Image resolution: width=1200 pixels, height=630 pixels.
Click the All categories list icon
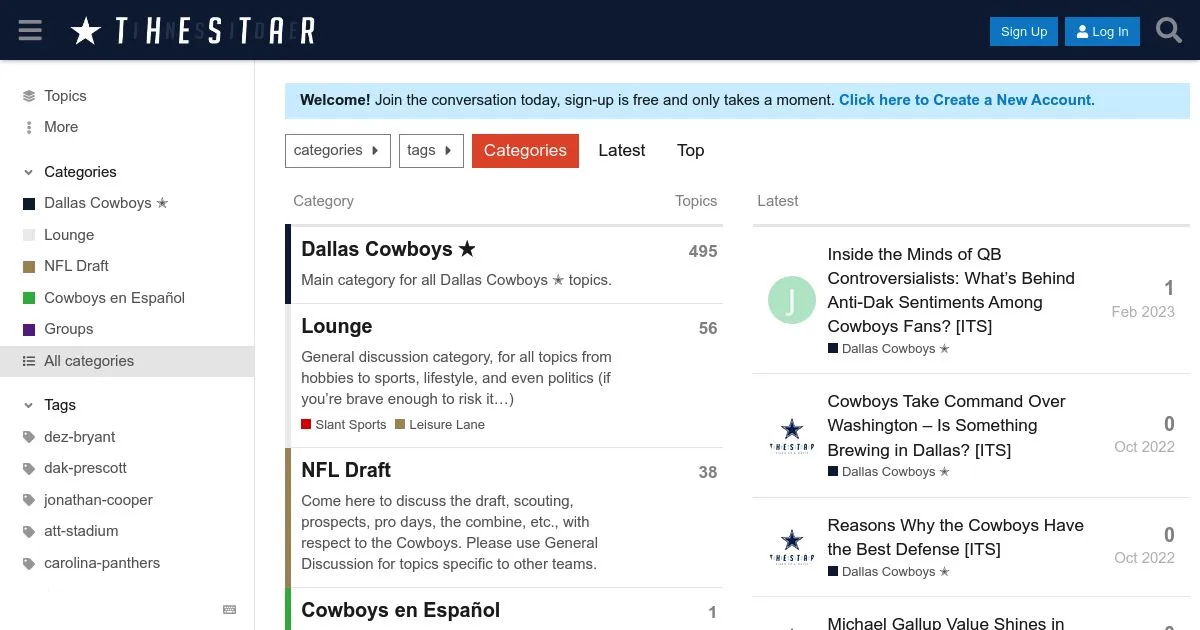pos(29,361)
